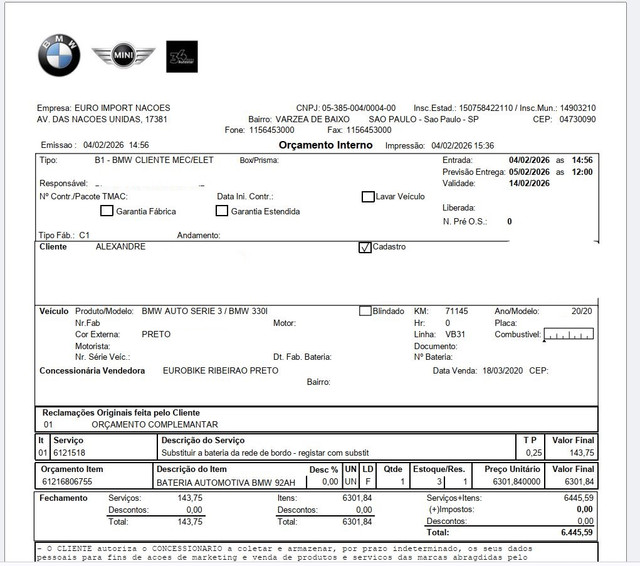This screenshot has width=640, height=566.
Task: Select the CNPJ number 05-385-004/0004-00
Action: (x=359, y=108)
